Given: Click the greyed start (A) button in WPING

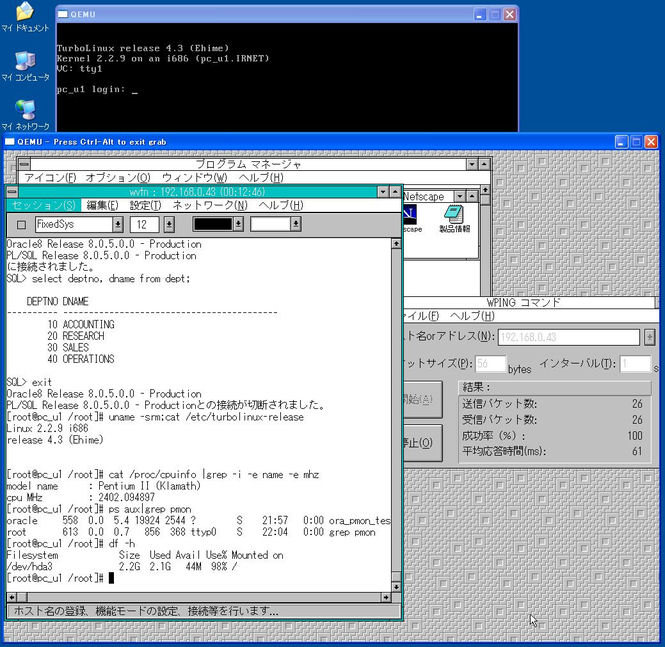Looking at the screenshot, I should (x=422, y=399).
